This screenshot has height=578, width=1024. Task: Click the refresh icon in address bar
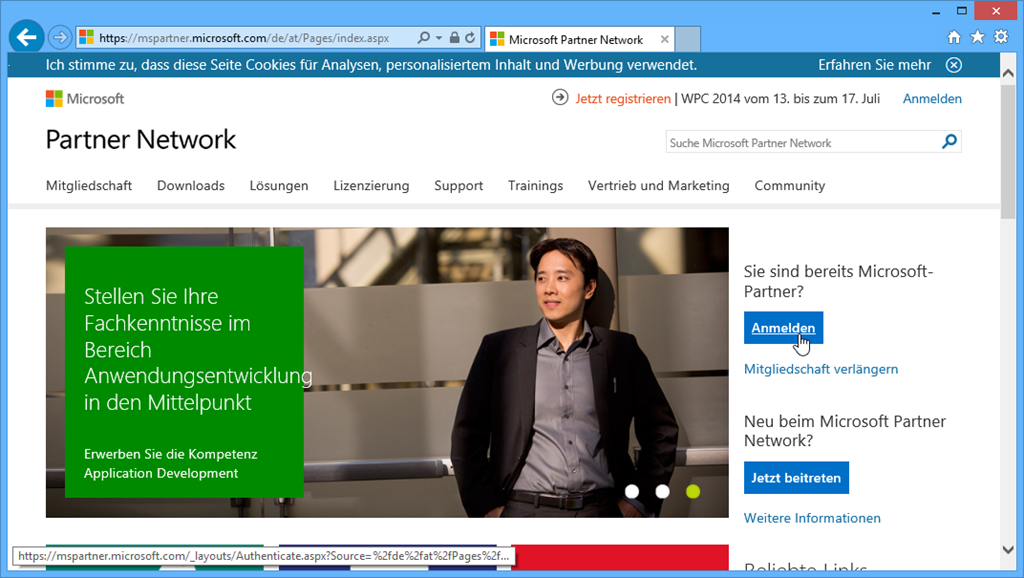[x=470, y=39]
